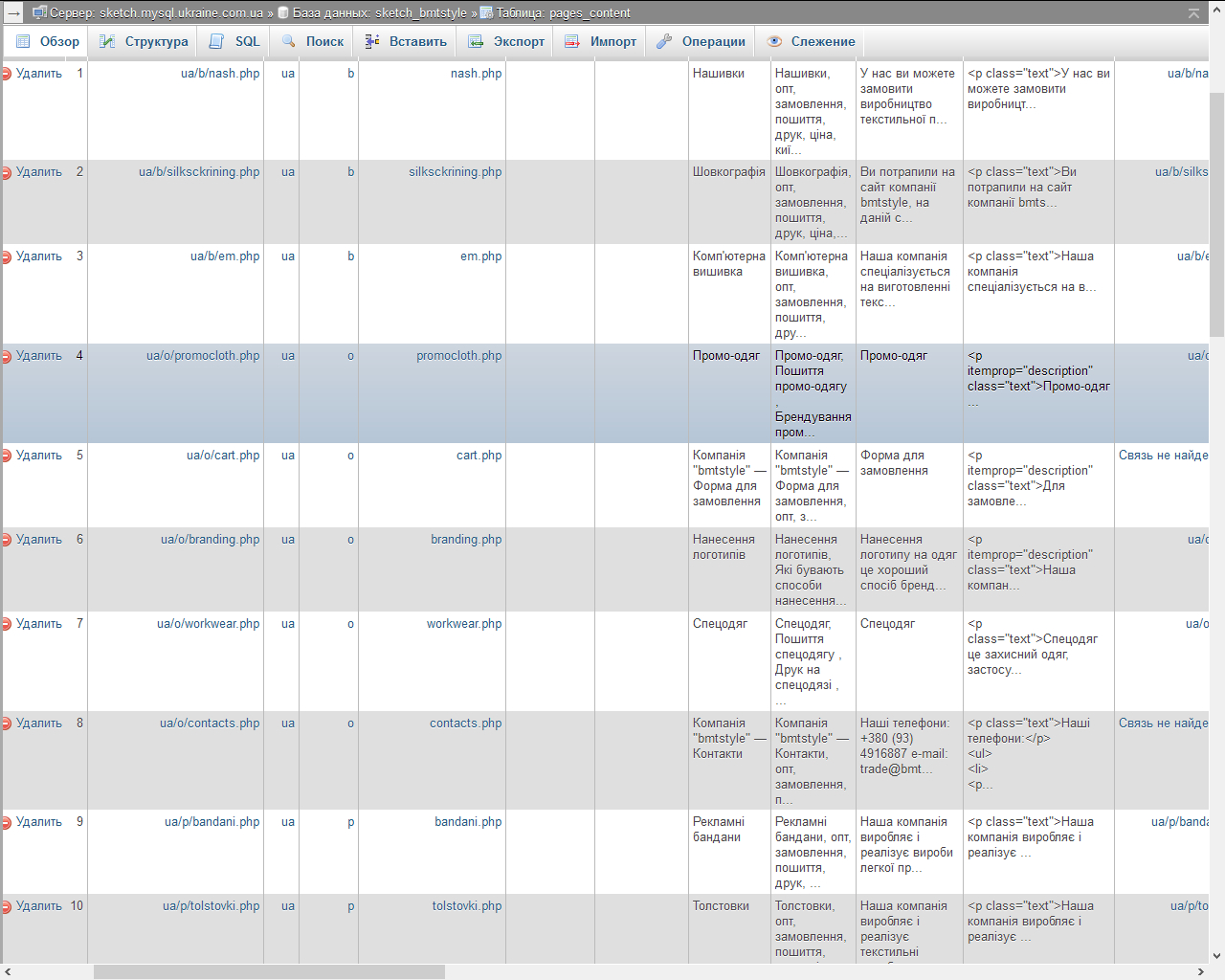Viewport: 1225px width, 980px height.
Task: Show the navigation panel with the arrow button
Action: pos(13,13)
